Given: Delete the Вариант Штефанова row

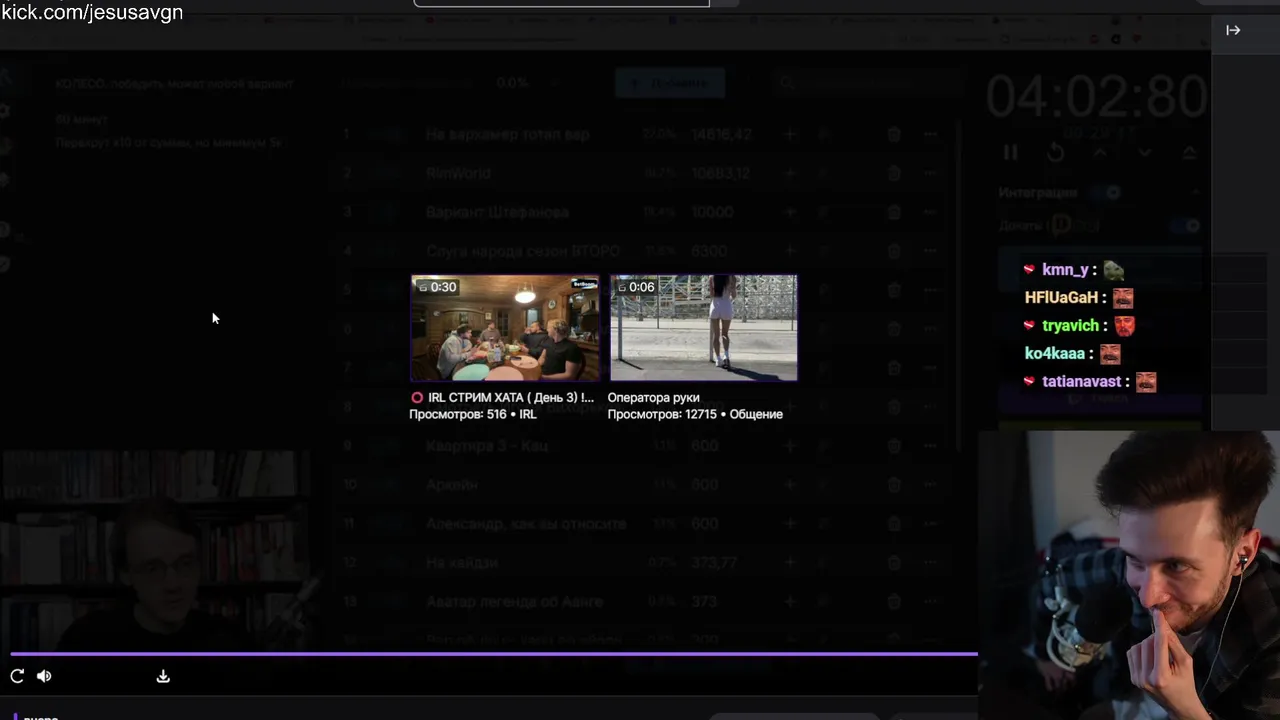Looking at the screenshot, I should pos(894,212).
